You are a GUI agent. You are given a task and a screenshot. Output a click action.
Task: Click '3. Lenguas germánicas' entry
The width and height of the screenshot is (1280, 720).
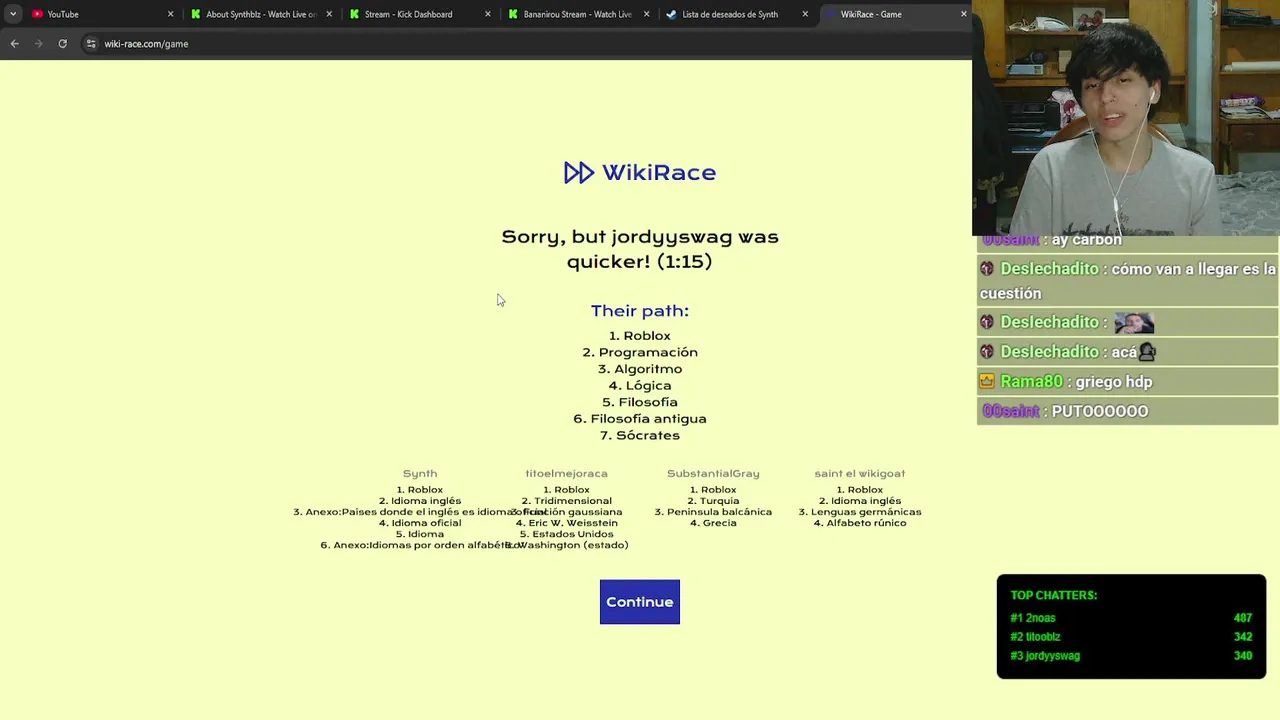pyautogui.click(x=860, y=512)
